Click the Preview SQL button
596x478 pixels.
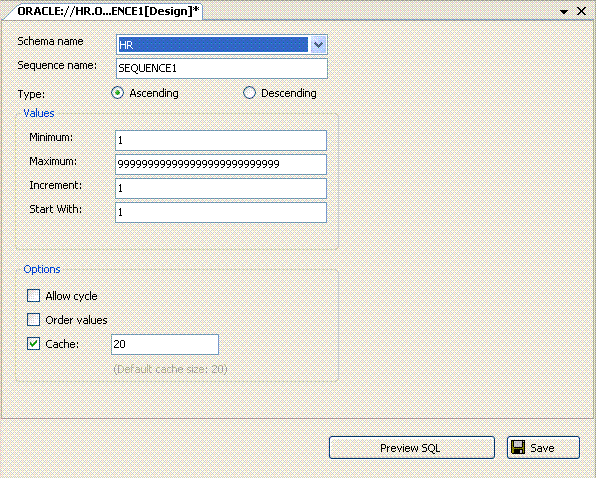click(412, 448)
